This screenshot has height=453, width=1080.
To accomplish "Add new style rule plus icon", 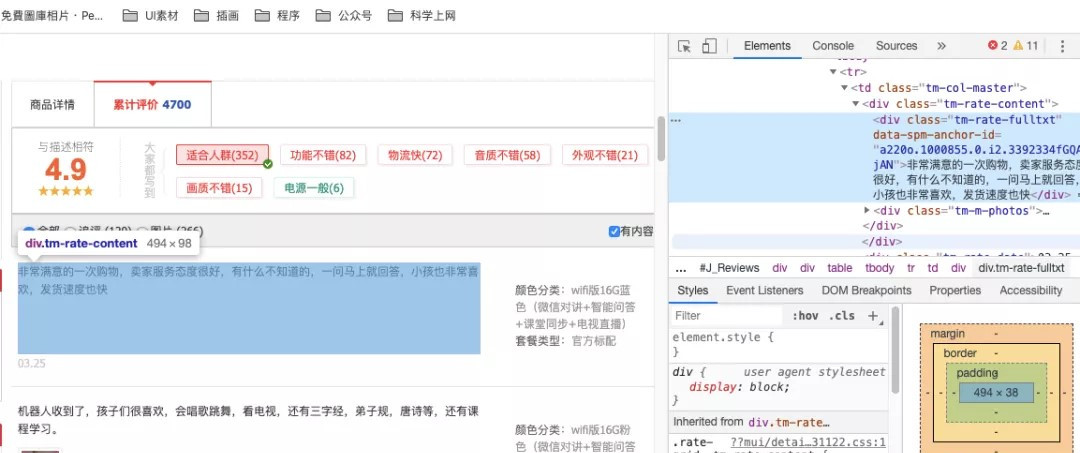I will click(873, 316).
